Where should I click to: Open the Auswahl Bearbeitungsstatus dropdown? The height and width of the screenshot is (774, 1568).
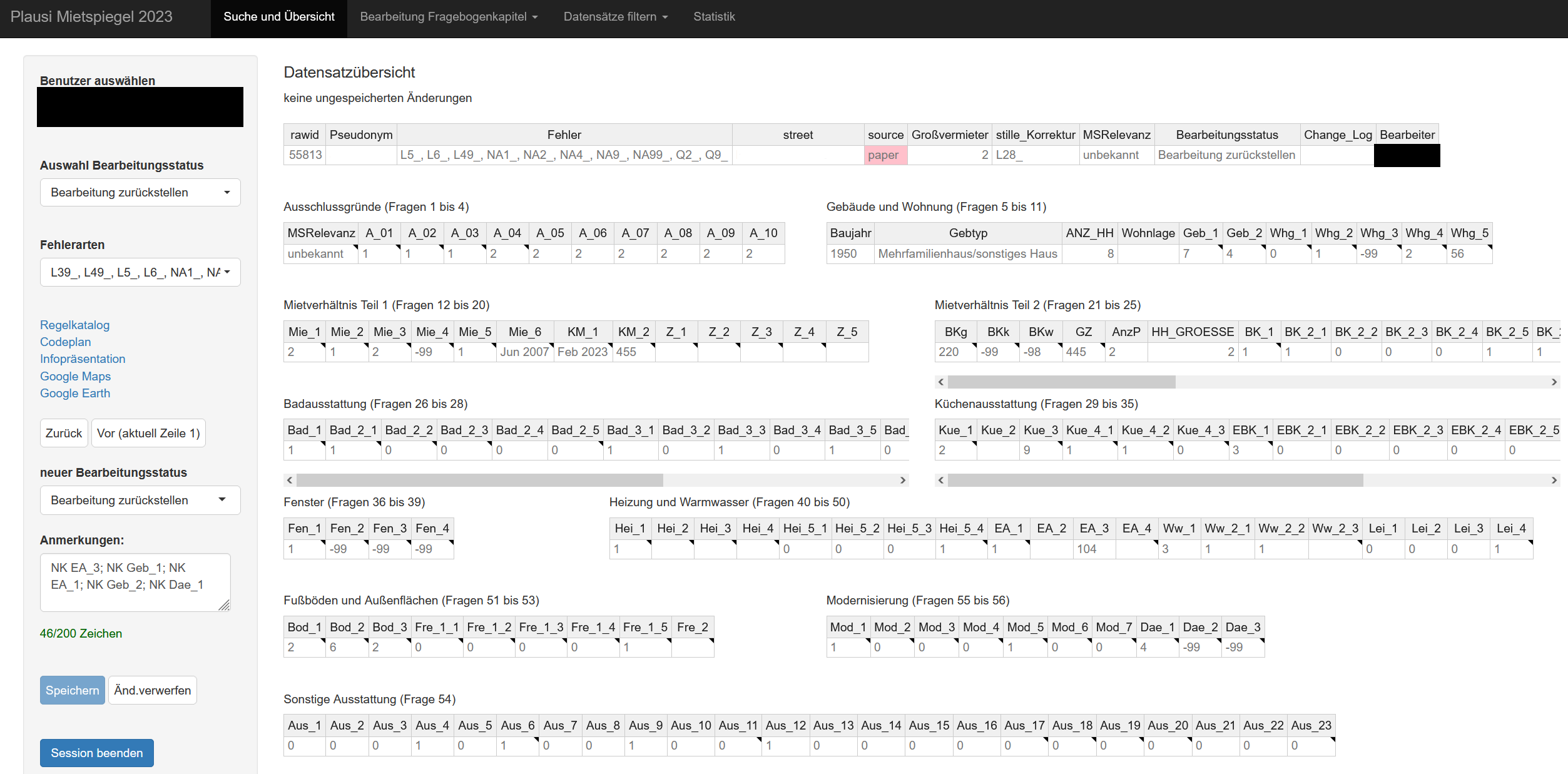point(140,193)
